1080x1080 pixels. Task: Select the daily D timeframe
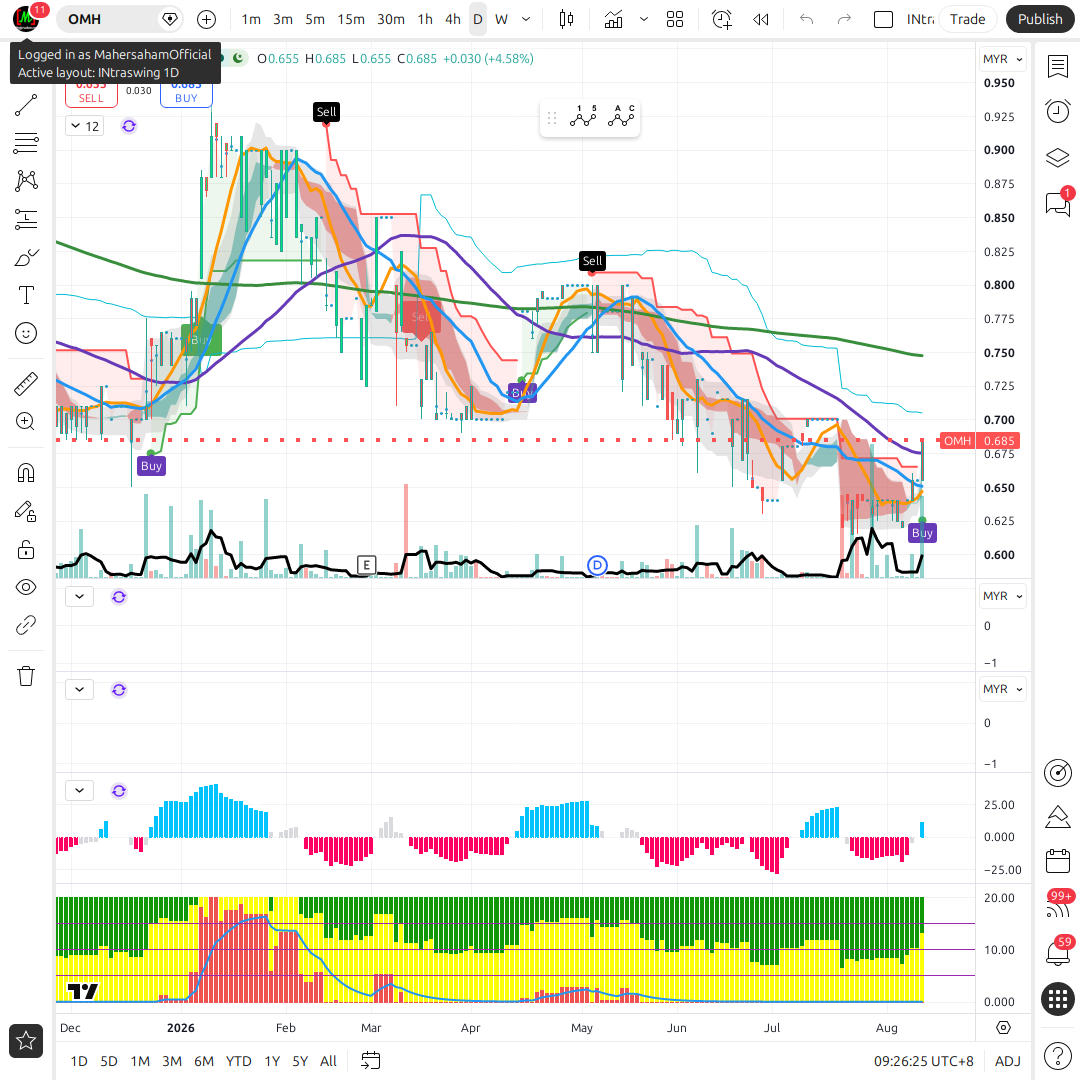[x=477, y=19]
